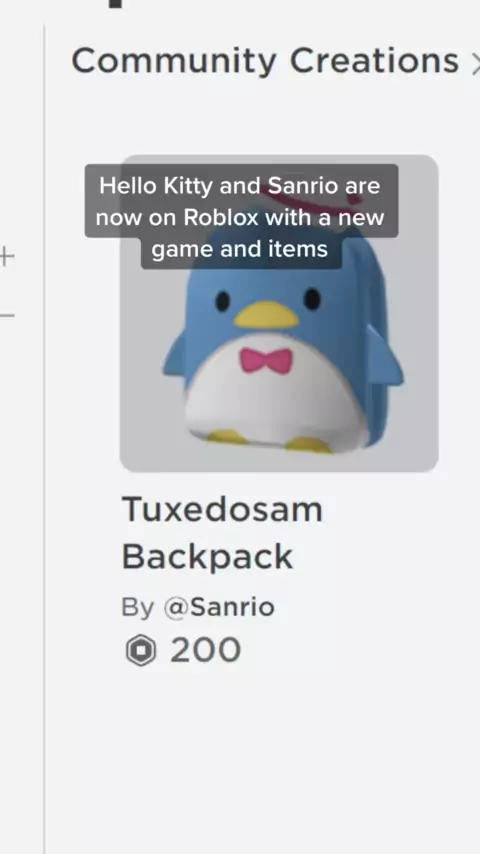Select the Tuxedosam title text
480x854 pixels.
pos(222,510)
